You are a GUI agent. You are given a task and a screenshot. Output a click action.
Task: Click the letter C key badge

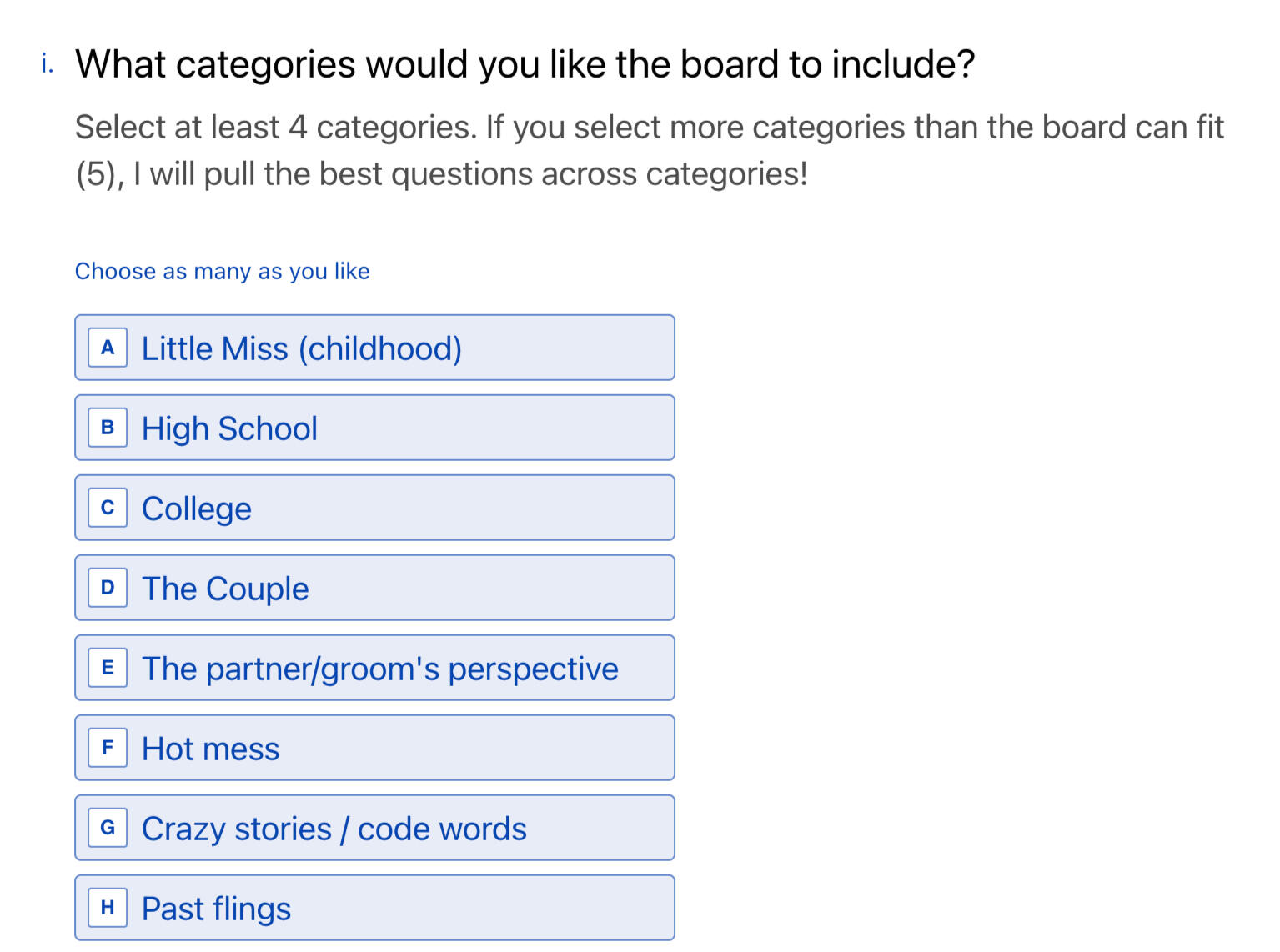[108, 508]
